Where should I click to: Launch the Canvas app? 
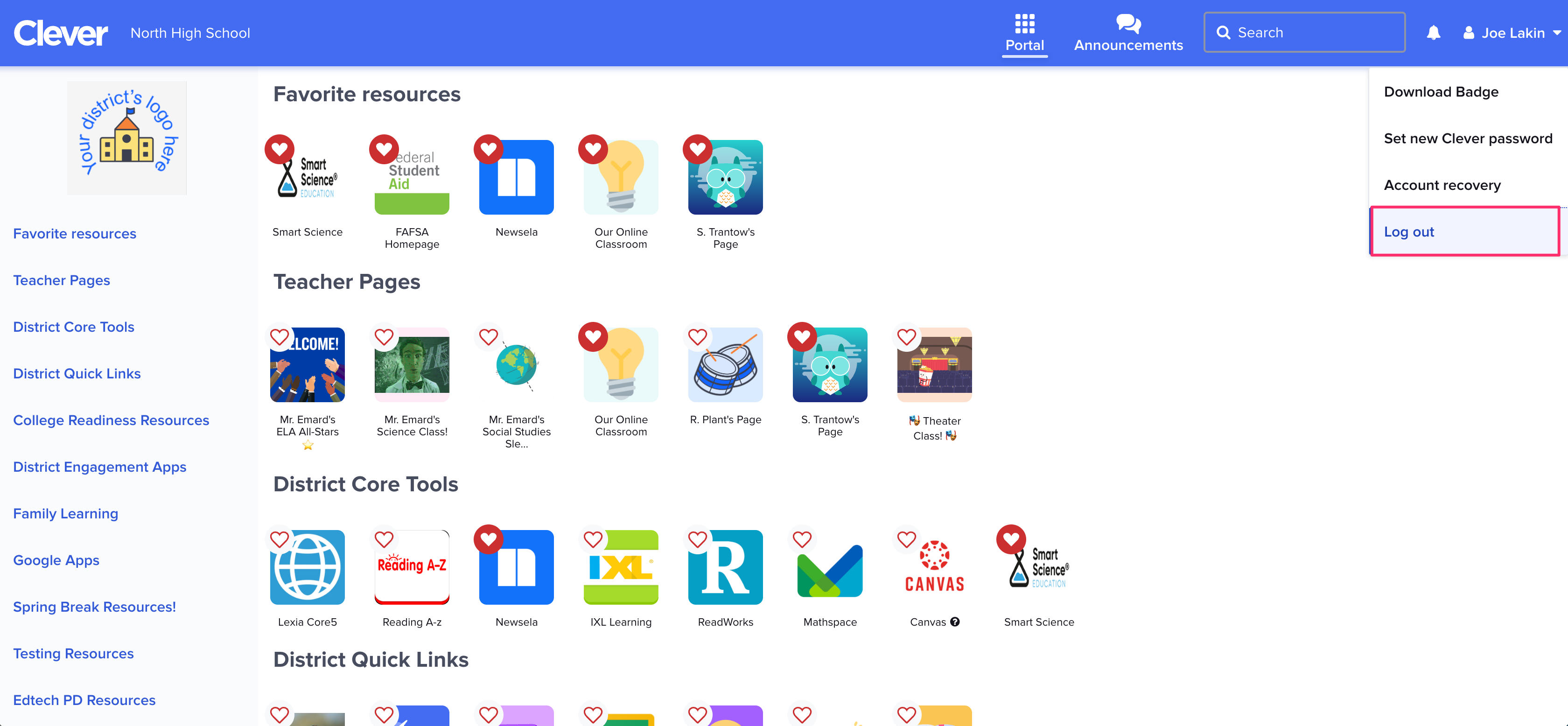[934, 567]
